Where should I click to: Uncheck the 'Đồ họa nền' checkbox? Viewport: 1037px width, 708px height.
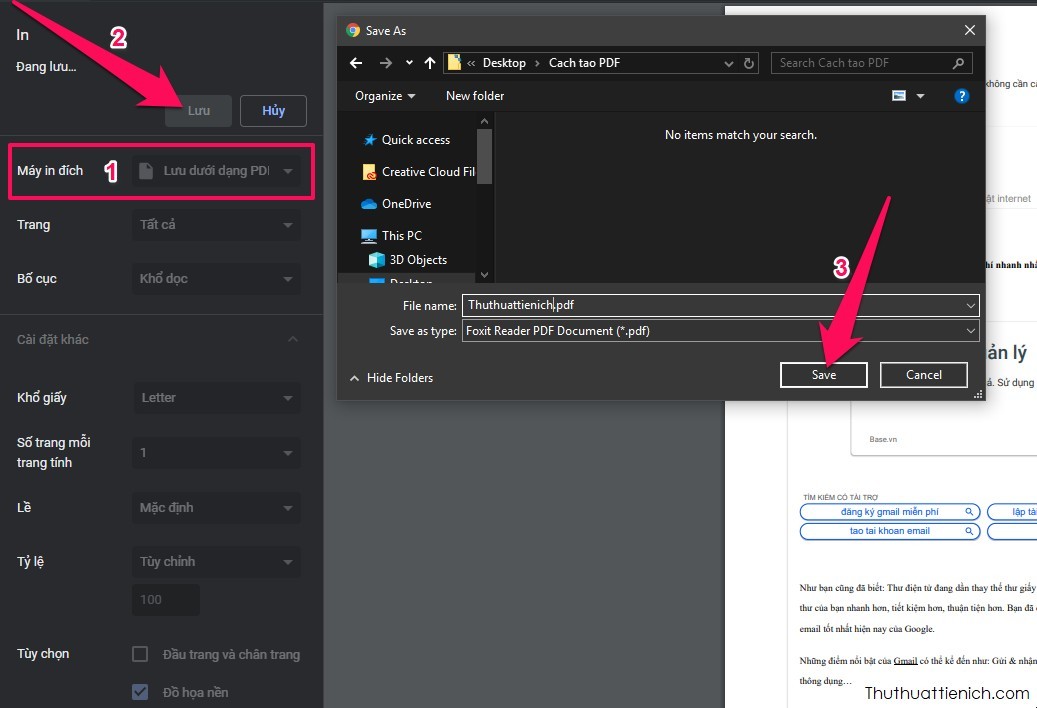141,692
